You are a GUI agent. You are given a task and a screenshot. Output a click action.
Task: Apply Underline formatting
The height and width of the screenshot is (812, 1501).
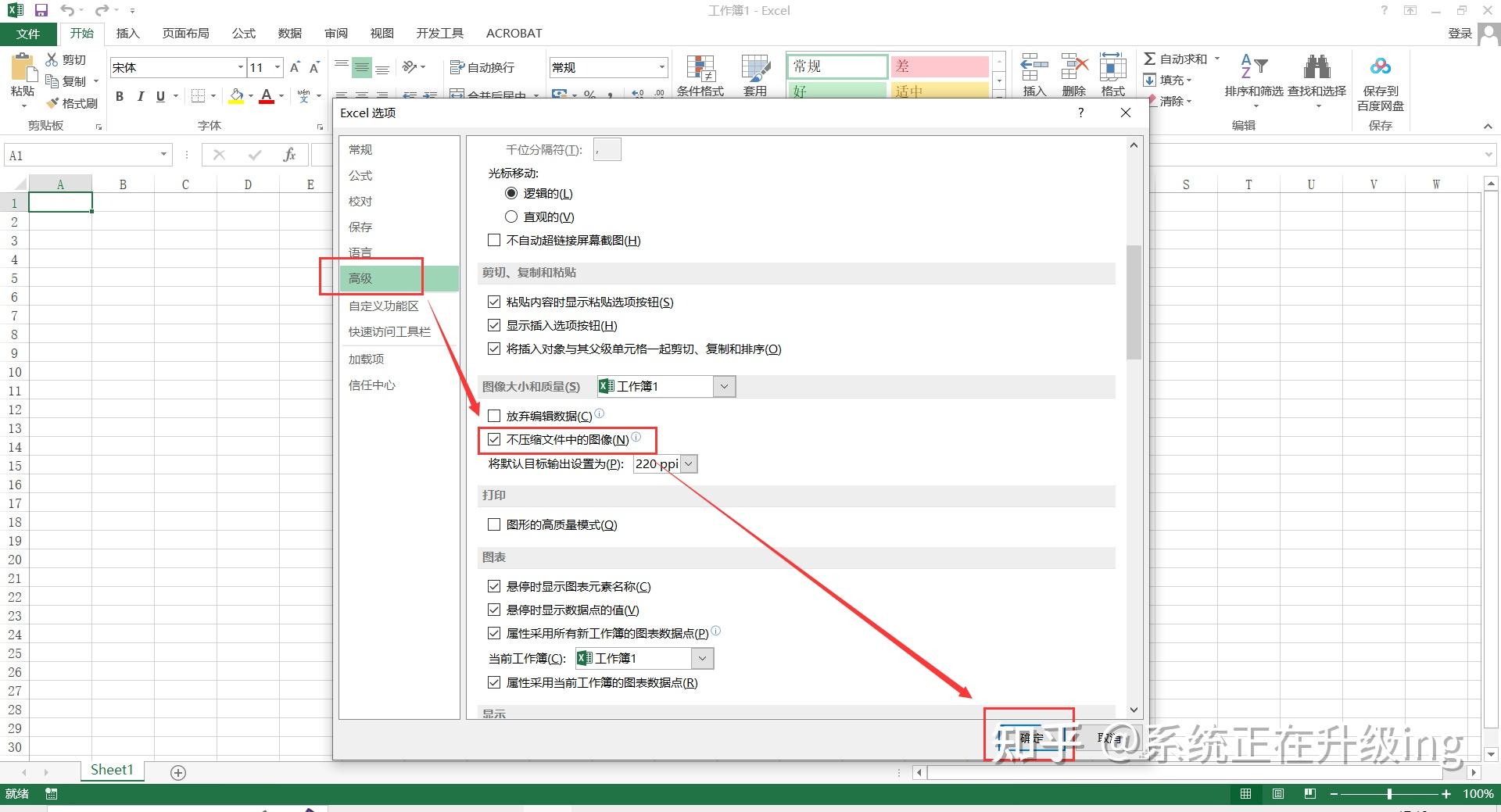160,96
